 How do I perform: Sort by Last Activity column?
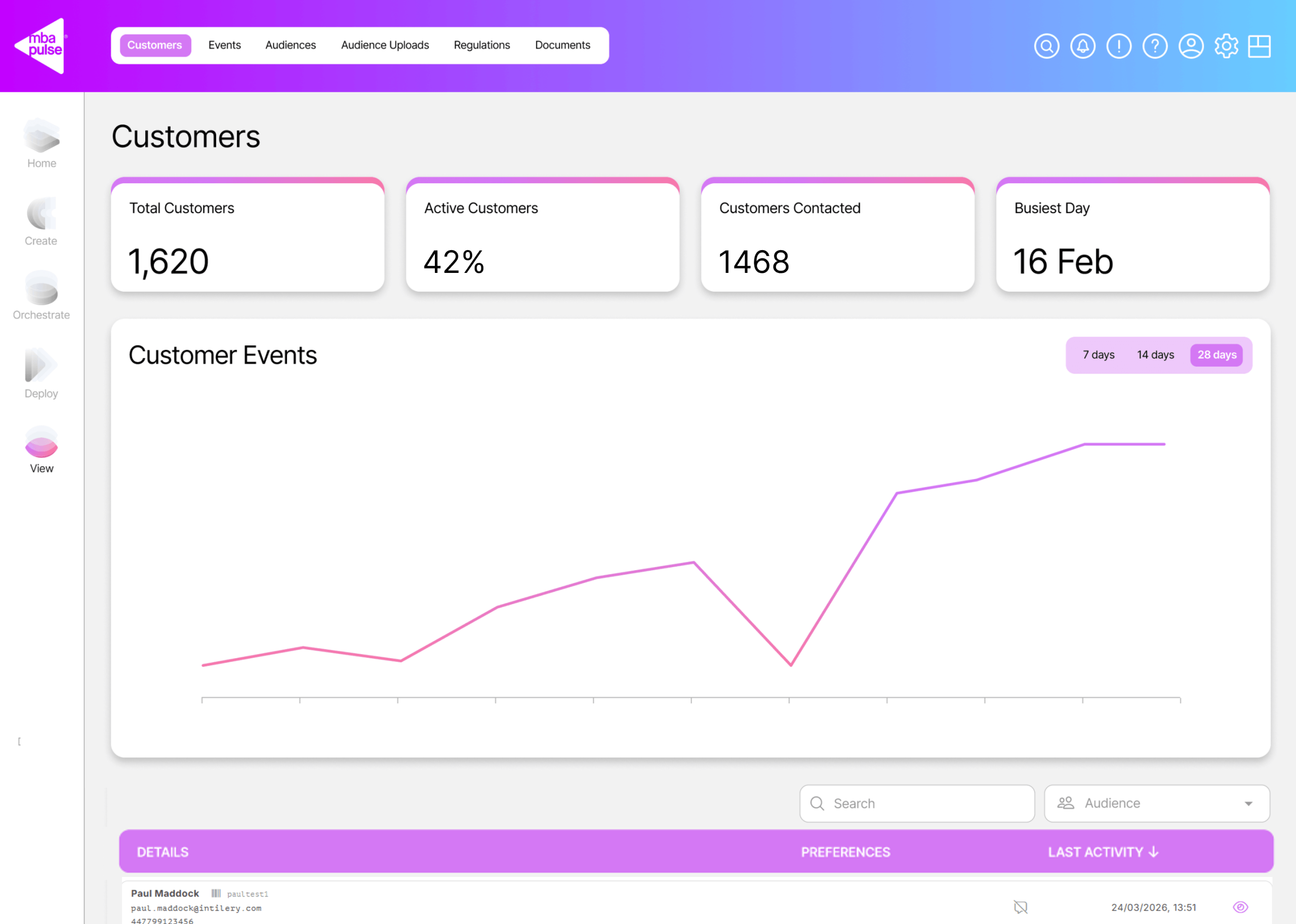[1103, 852]
